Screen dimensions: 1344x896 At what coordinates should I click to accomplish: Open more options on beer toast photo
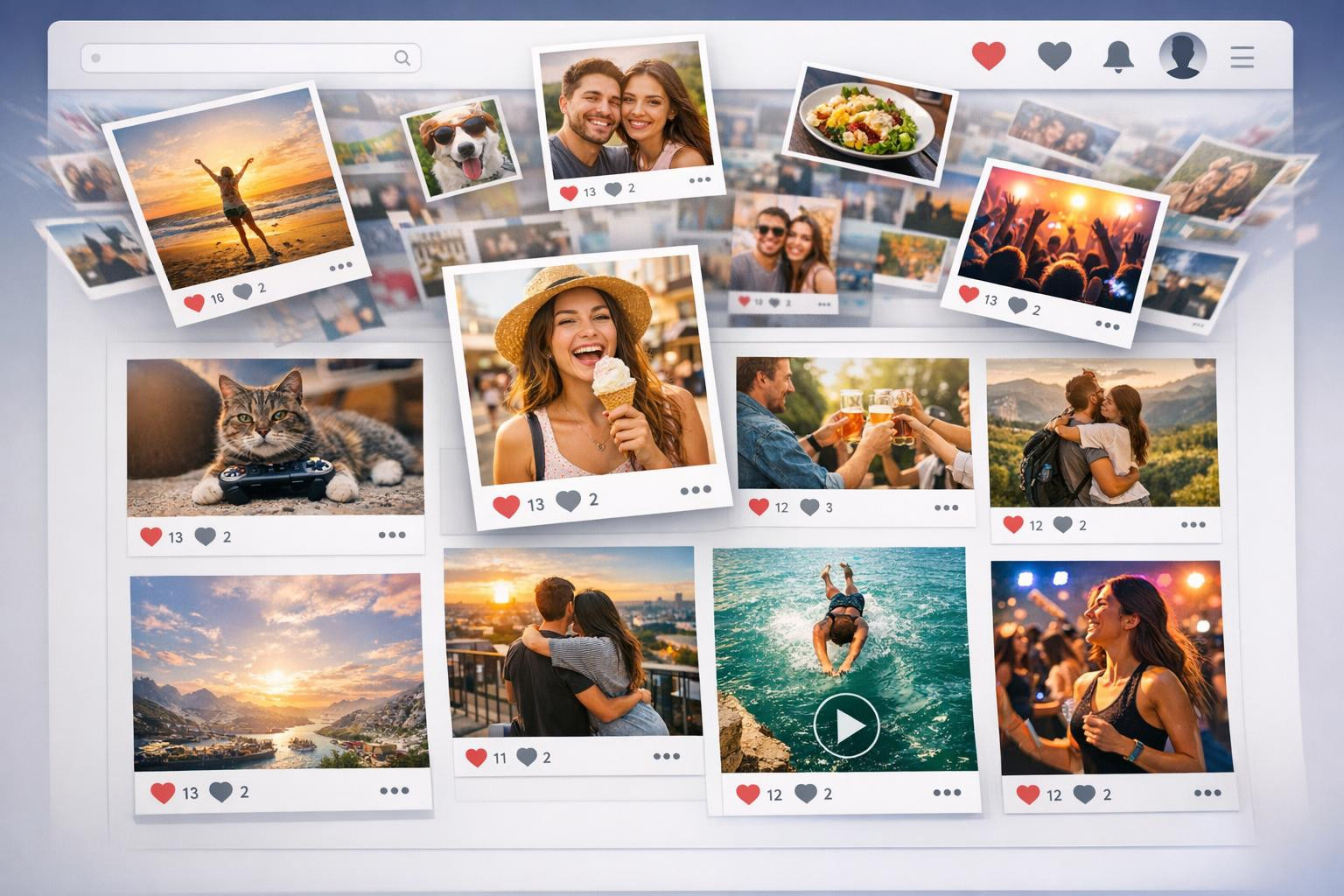coord(946,507)
